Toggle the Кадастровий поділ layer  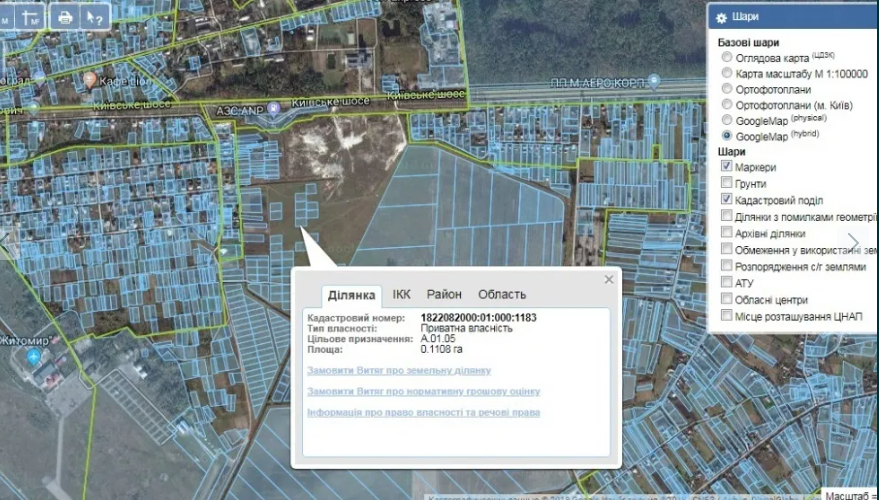click(x=727, y=200)
